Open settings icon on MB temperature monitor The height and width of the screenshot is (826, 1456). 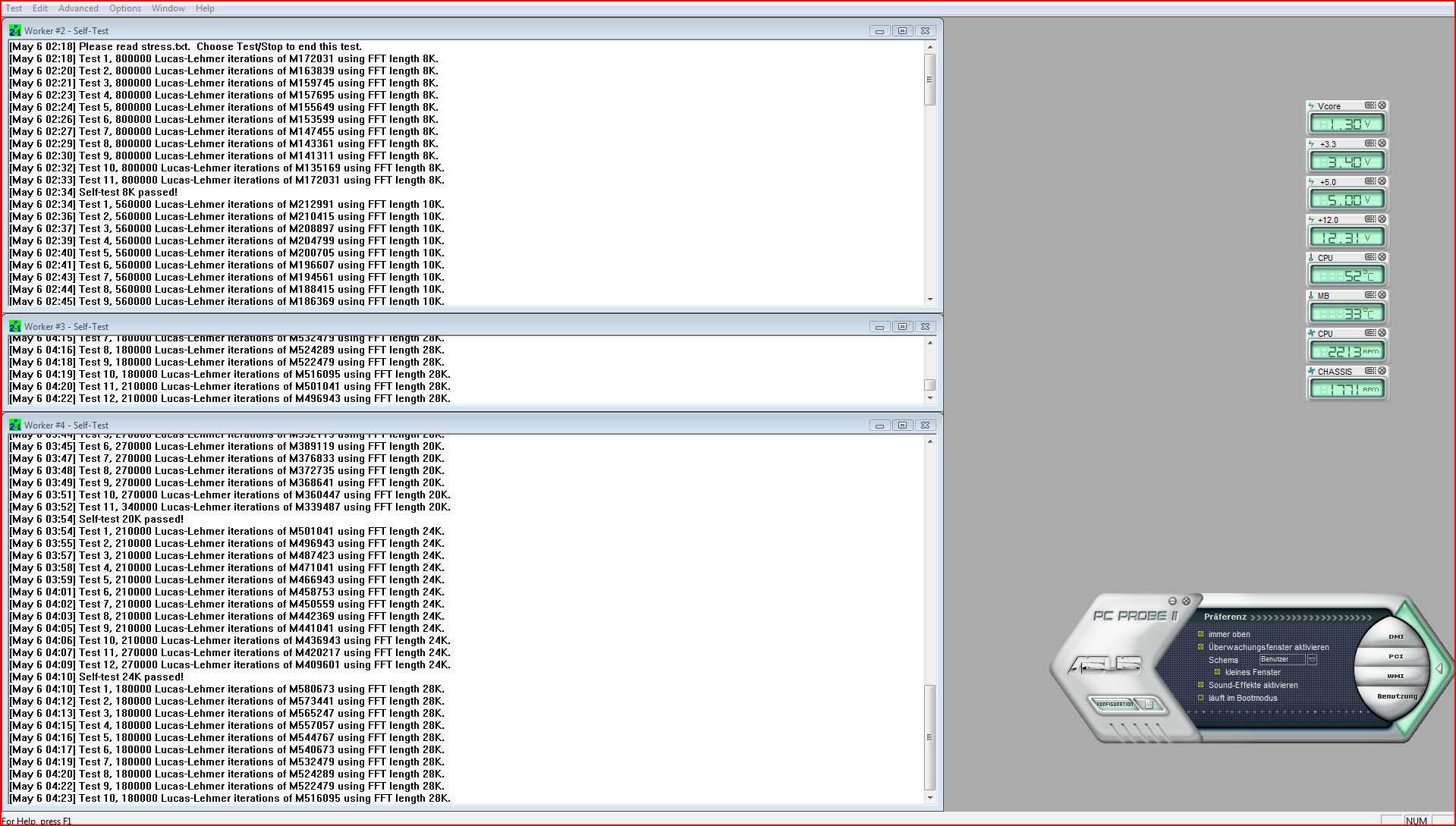point(1370,295)
